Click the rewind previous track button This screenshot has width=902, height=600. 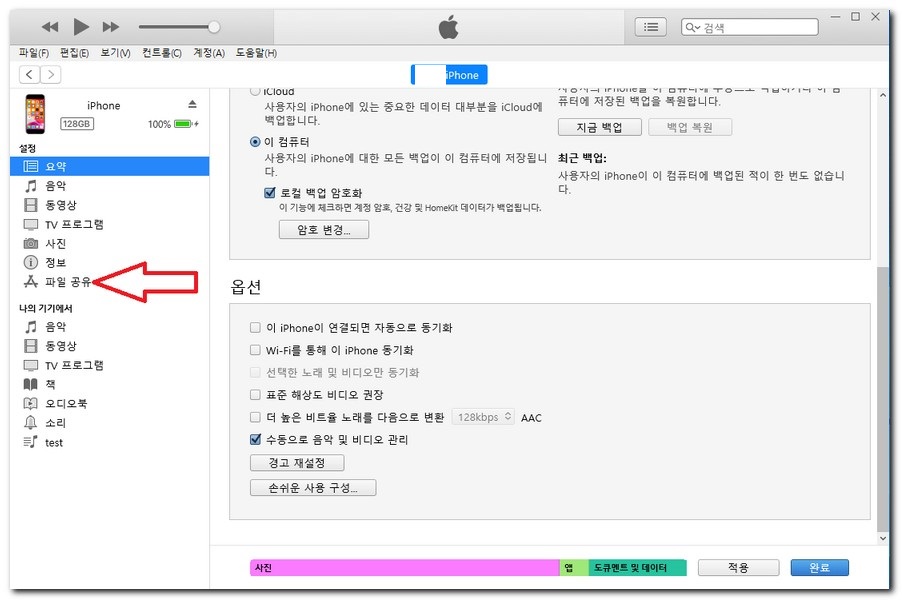pos(50,27)
